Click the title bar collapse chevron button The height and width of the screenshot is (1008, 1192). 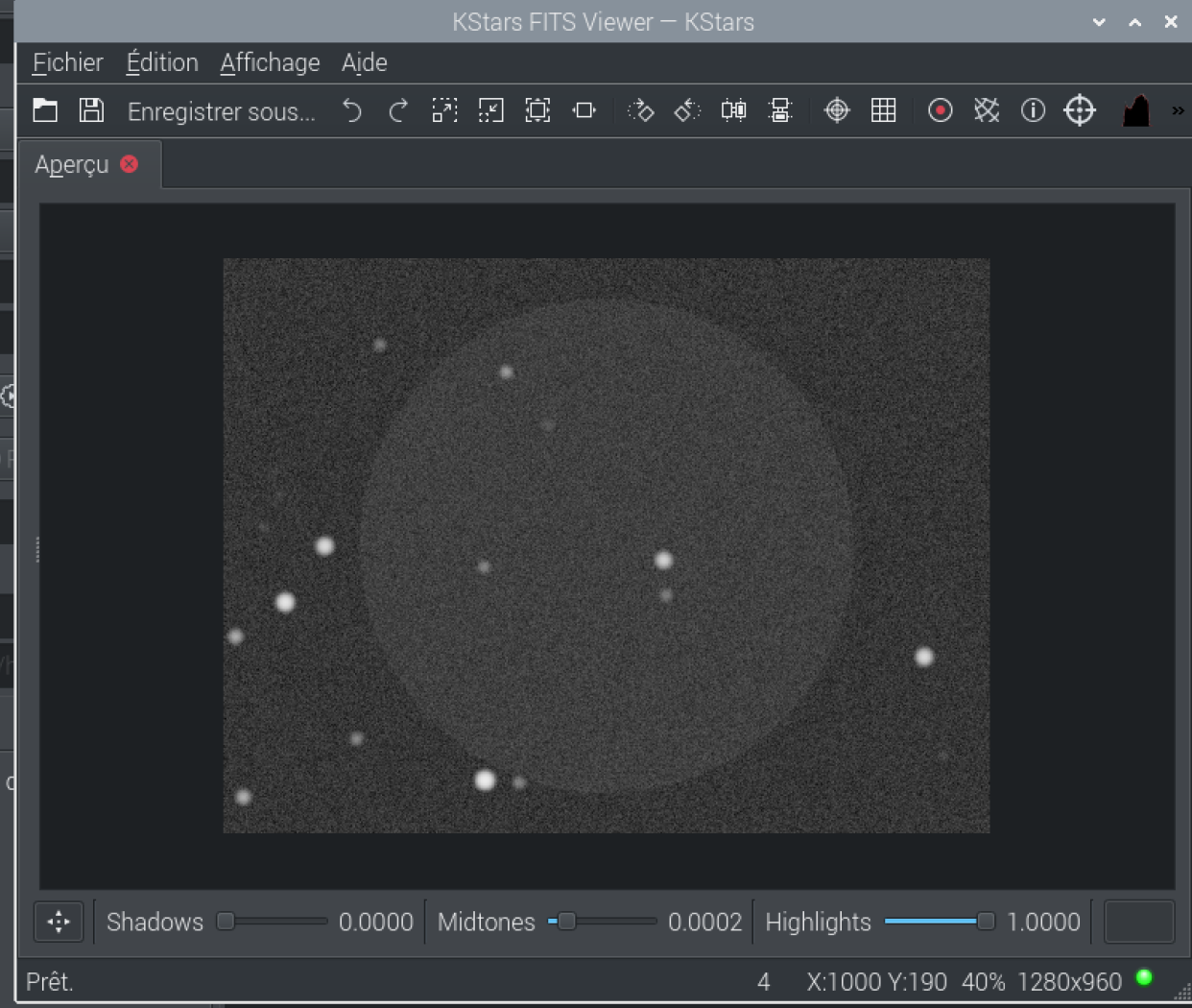1100,22
